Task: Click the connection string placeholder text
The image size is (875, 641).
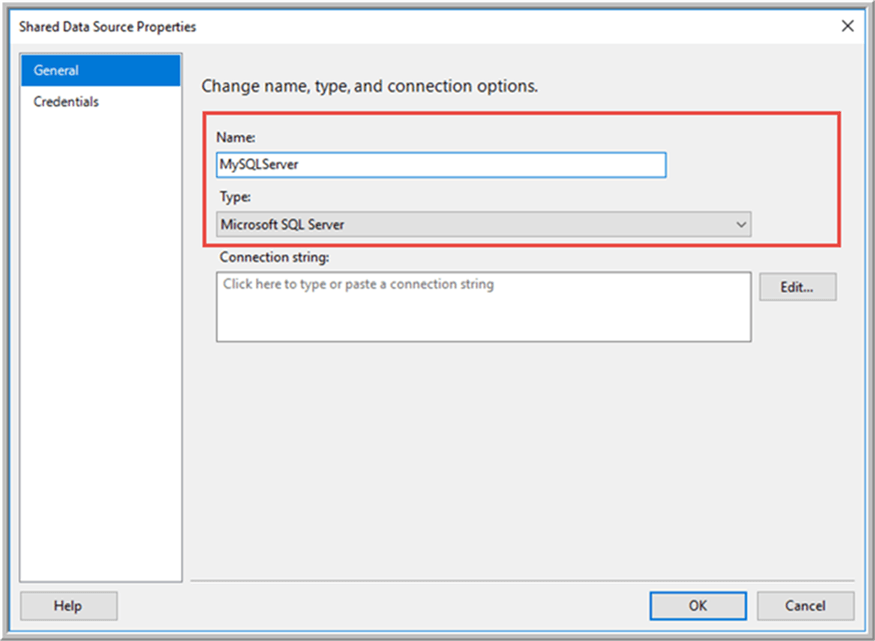Action: (x=358, y=285)
